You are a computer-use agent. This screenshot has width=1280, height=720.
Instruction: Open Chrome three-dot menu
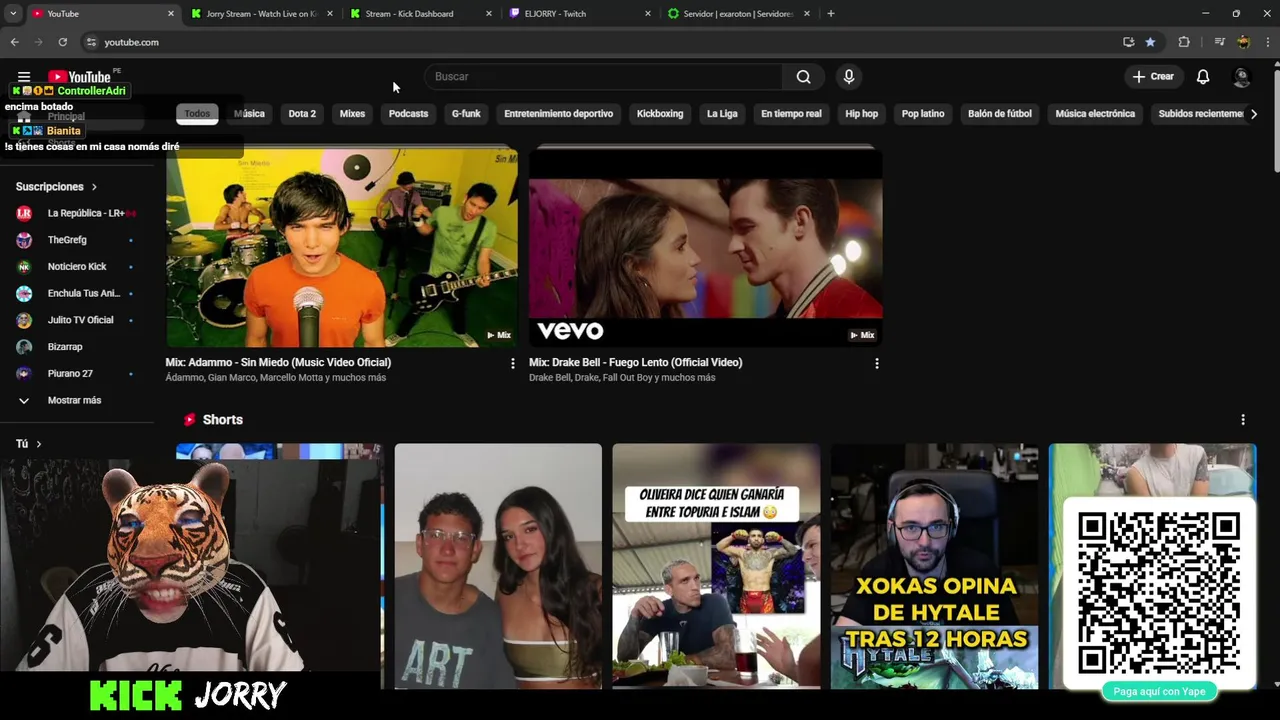(1268, 42)
